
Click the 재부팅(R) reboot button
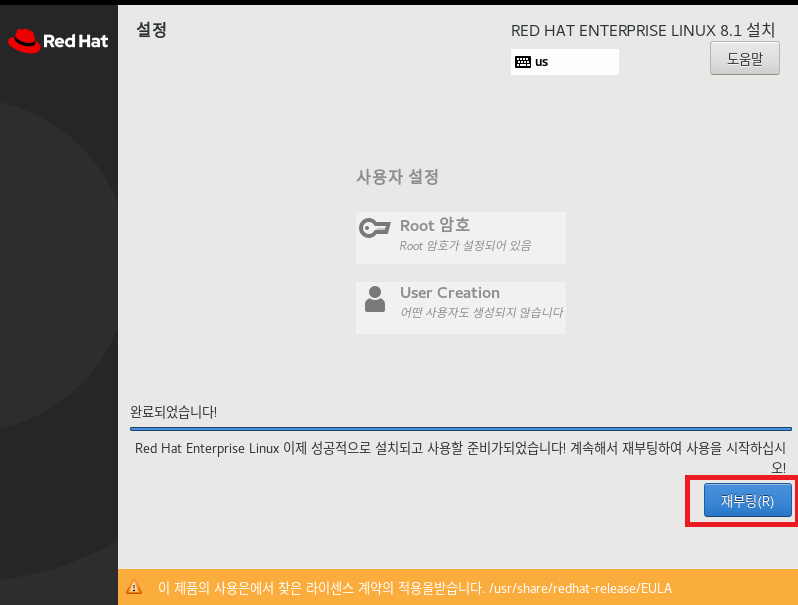point(747,500)
